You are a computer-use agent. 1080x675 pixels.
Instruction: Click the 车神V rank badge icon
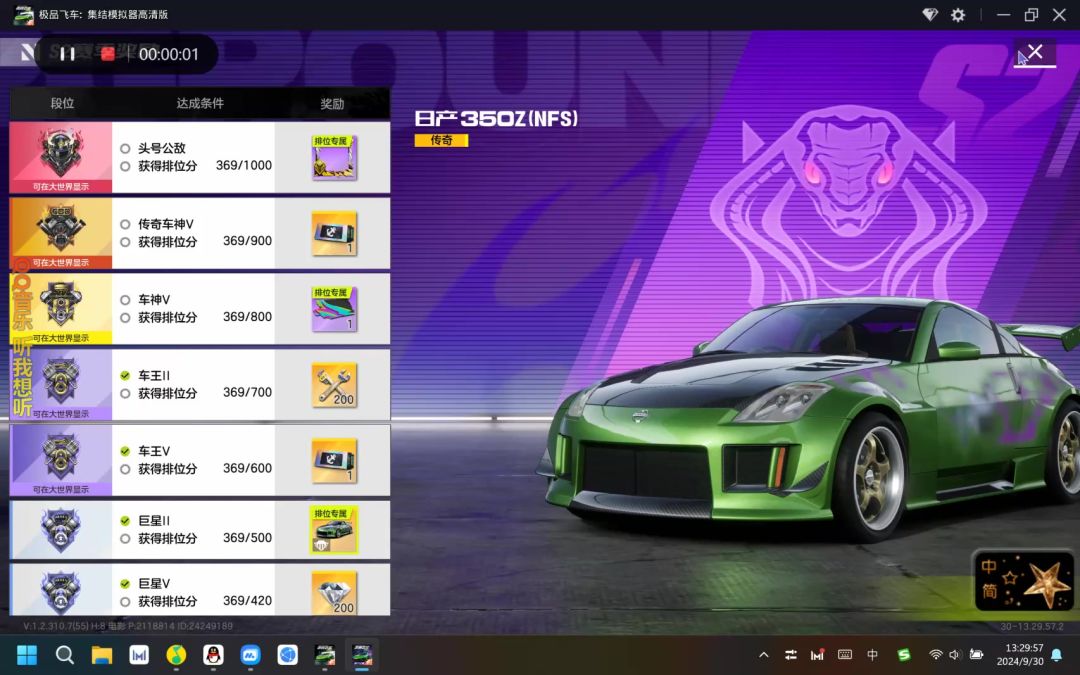tap(61, 304)
